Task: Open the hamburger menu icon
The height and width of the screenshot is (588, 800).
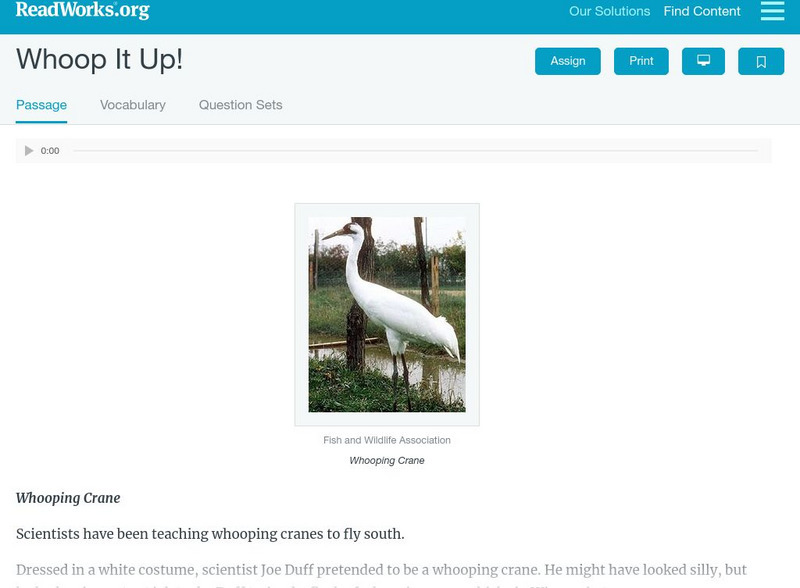Action: (772, 11)
